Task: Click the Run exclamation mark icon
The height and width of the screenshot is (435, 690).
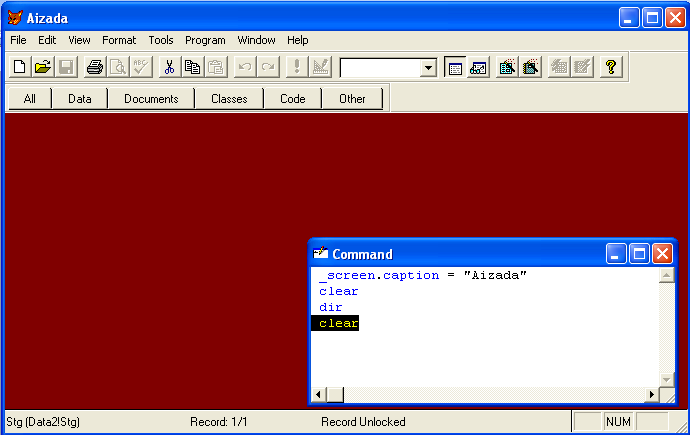Action: 297,67
